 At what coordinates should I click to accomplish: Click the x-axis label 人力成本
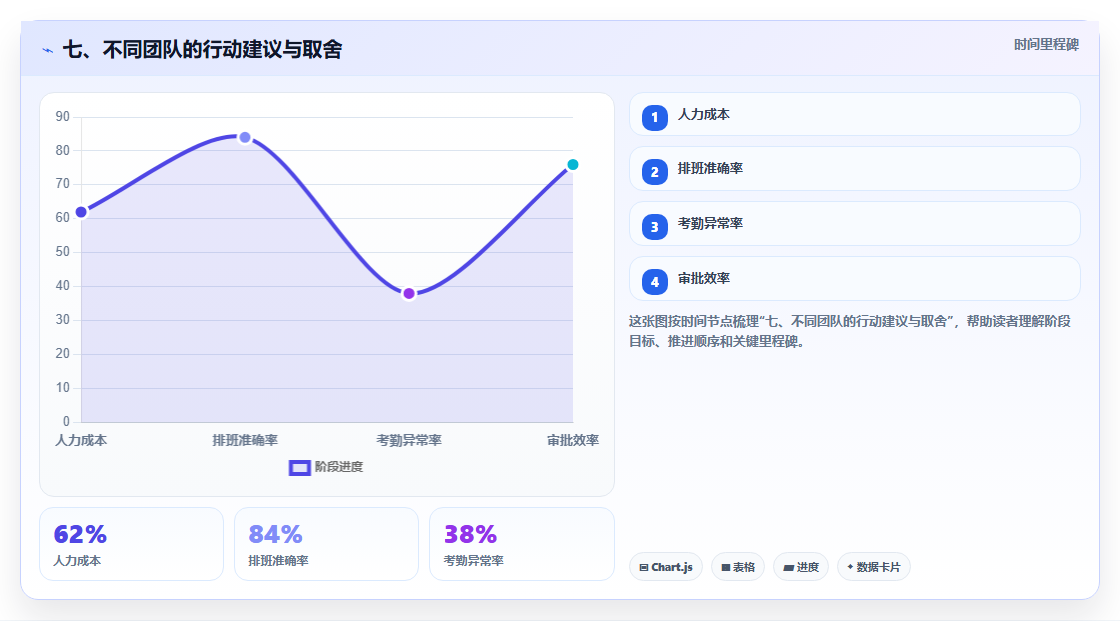[81, 441]
